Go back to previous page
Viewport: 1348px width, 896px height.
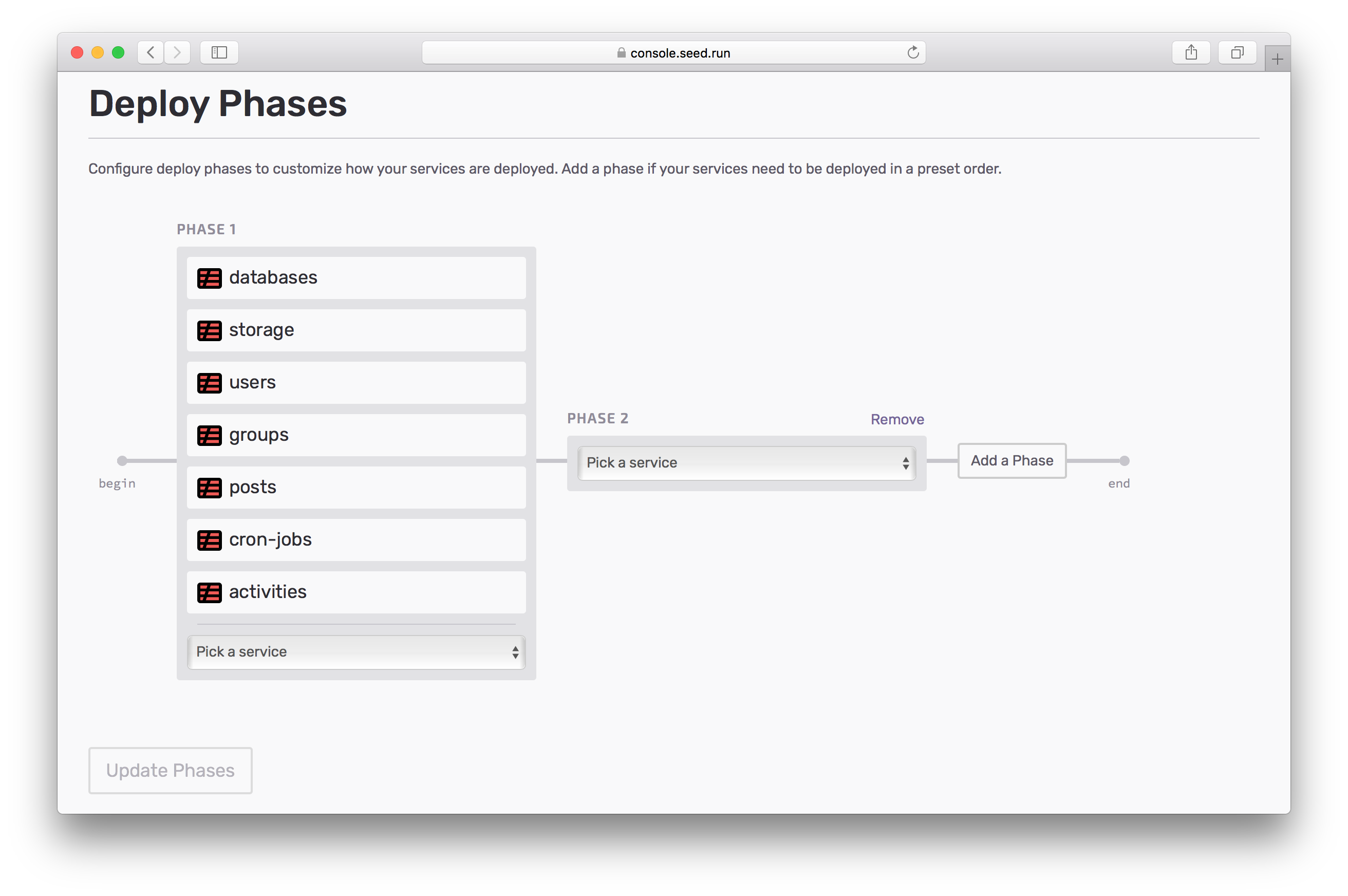(x=151, y=52)
